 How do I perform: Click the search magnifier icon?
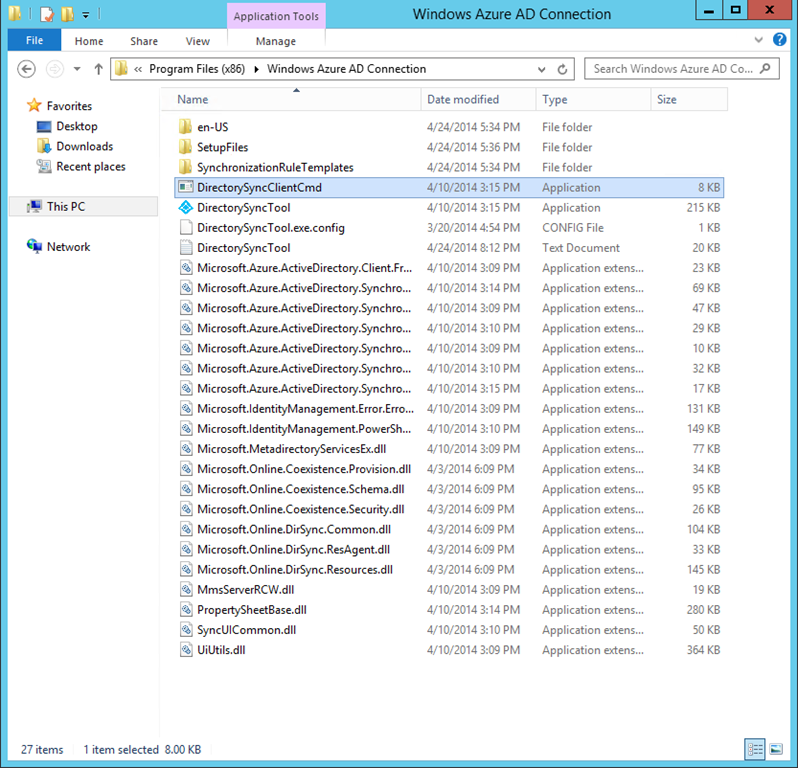(765, 69)
